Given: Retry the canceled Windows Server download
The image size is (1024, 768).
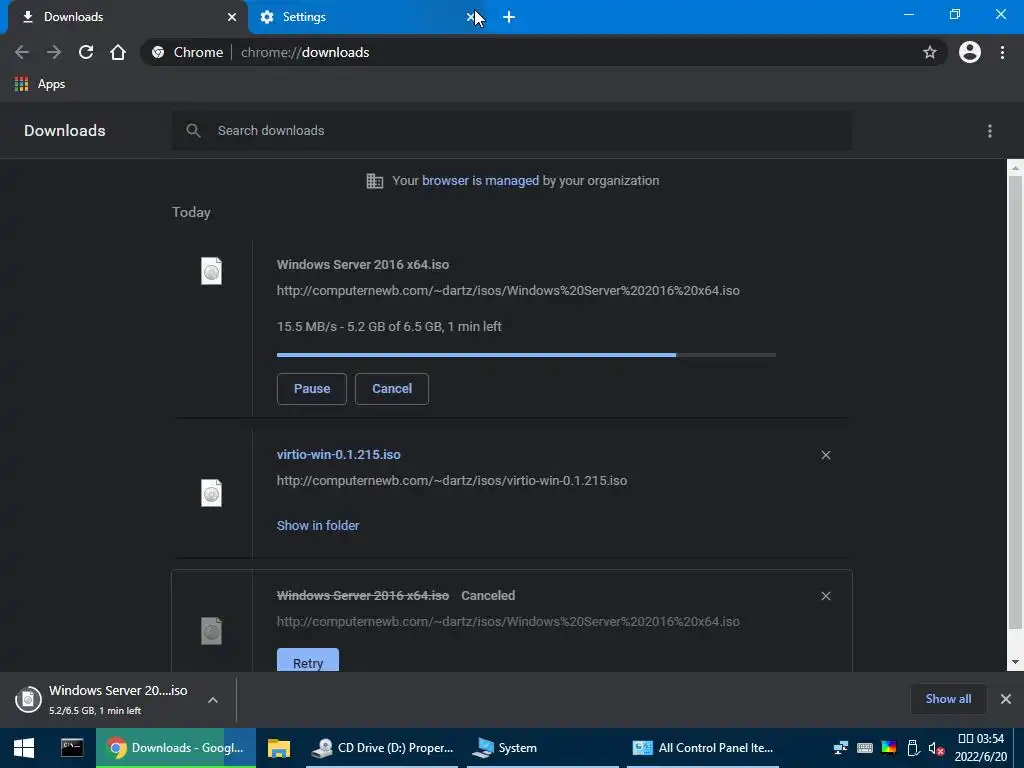Looking at the screenshot, I should coord(308,660).
